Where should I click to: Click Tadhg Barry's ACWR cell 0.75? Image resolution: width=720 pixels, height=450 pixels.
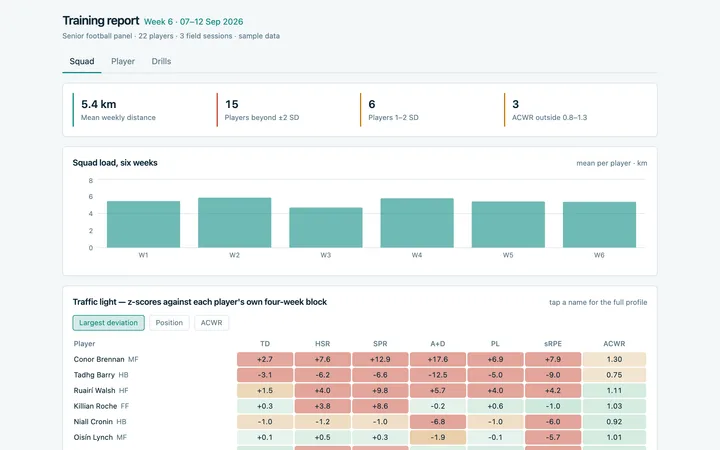(x=614, y=375)
